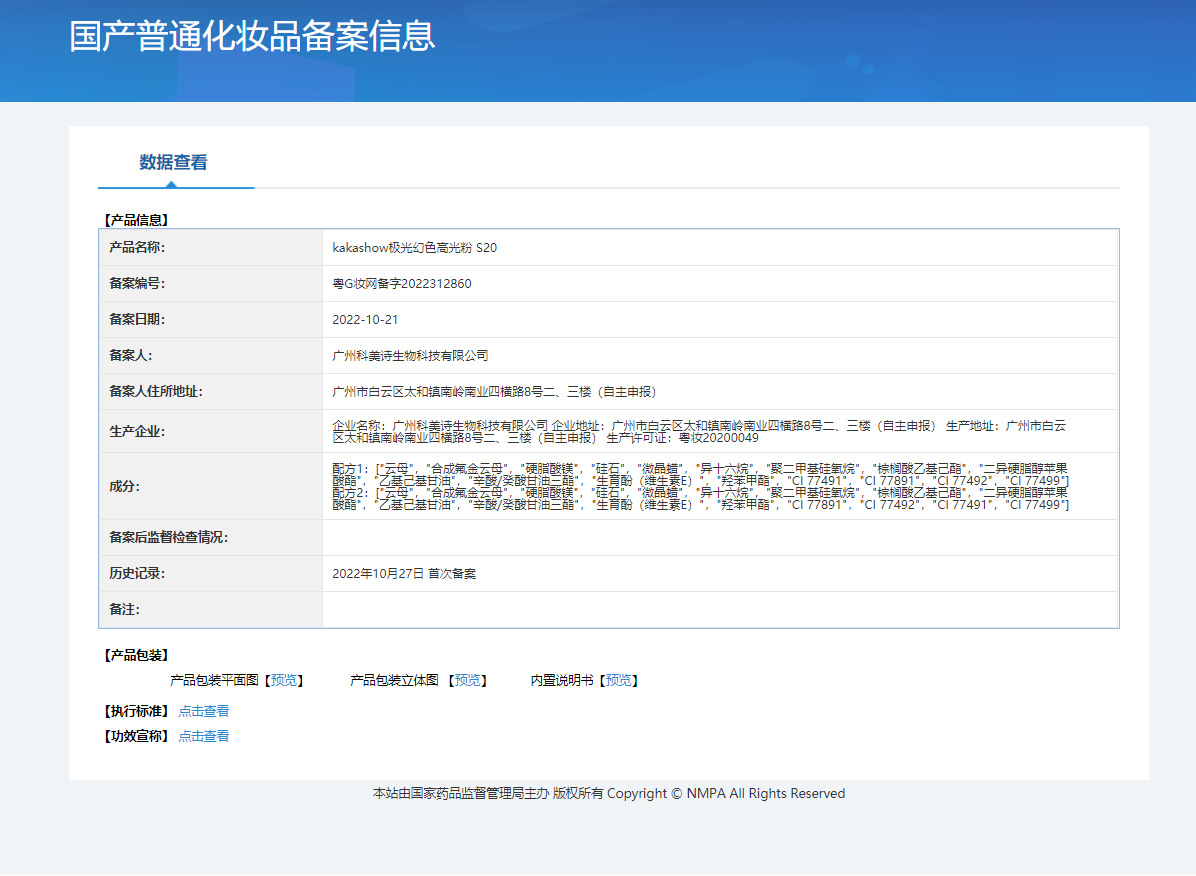Click the filing date 2022-10-21
The height and width of the screenshot is (876, 1196).
(365, 320)
